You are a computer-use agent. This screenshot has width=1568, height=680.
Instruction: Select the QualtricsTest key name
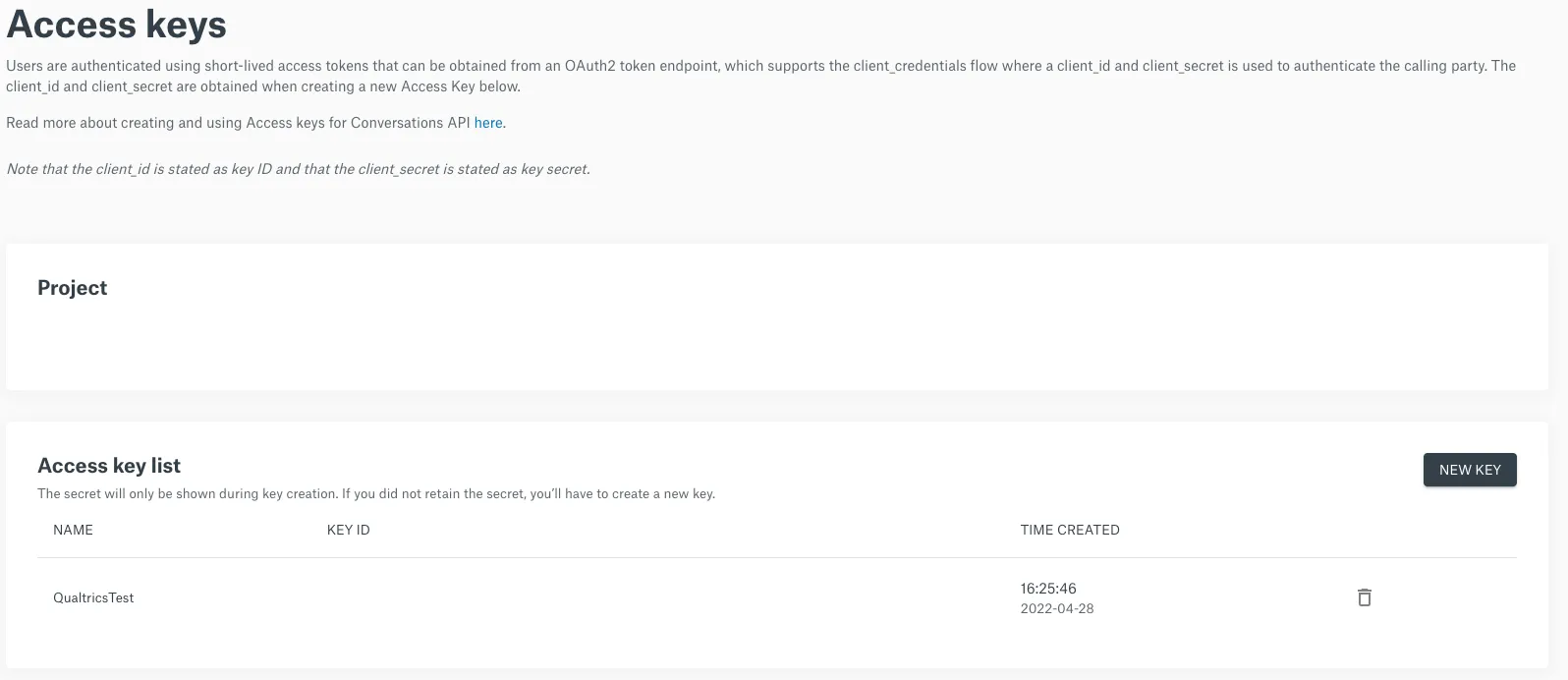(93, 596)
